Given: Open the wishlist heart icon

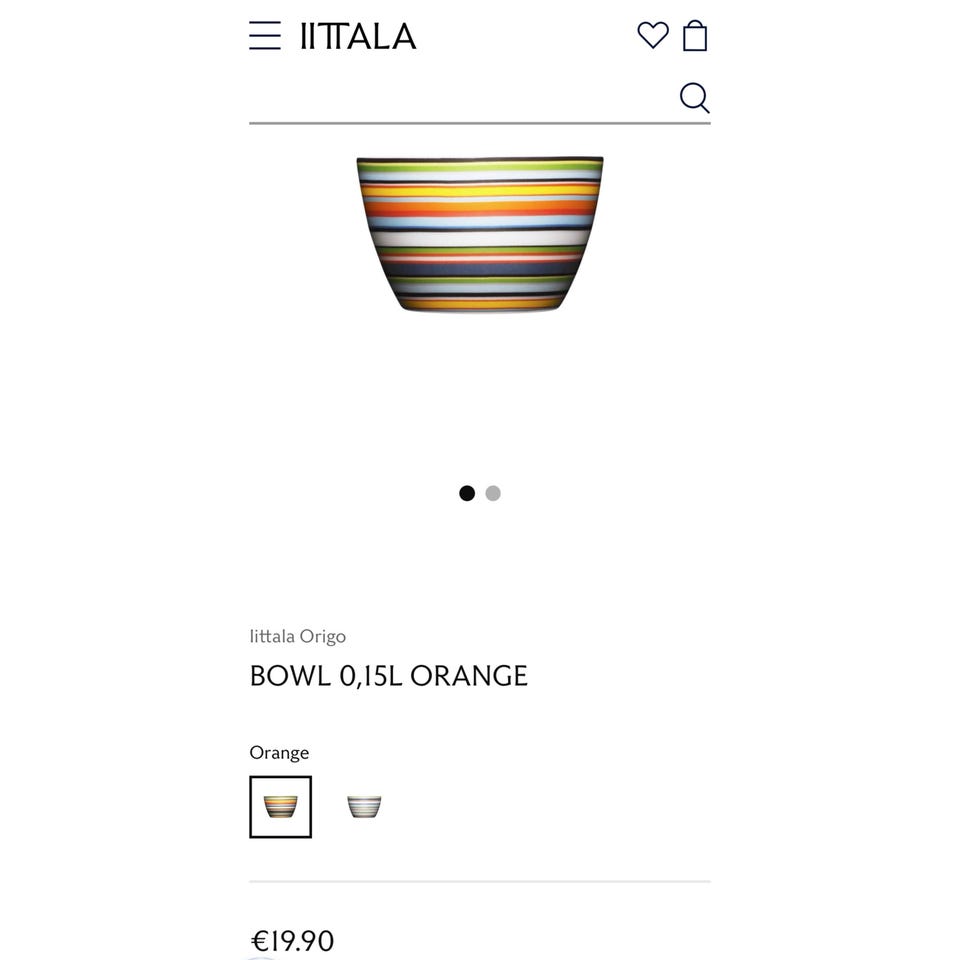Looking at the screenshot, I should [653, 36].
